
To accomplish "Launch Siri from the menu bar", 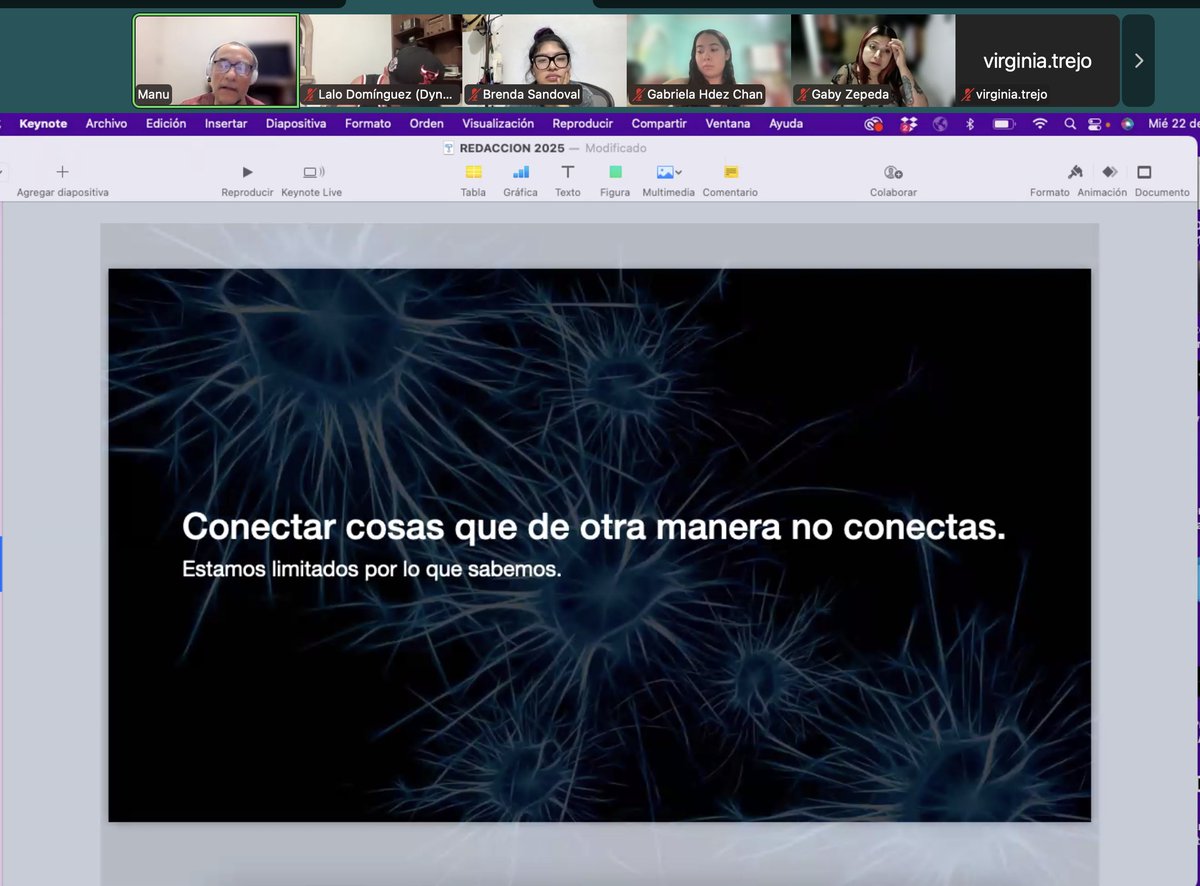I will point(1128,124).
